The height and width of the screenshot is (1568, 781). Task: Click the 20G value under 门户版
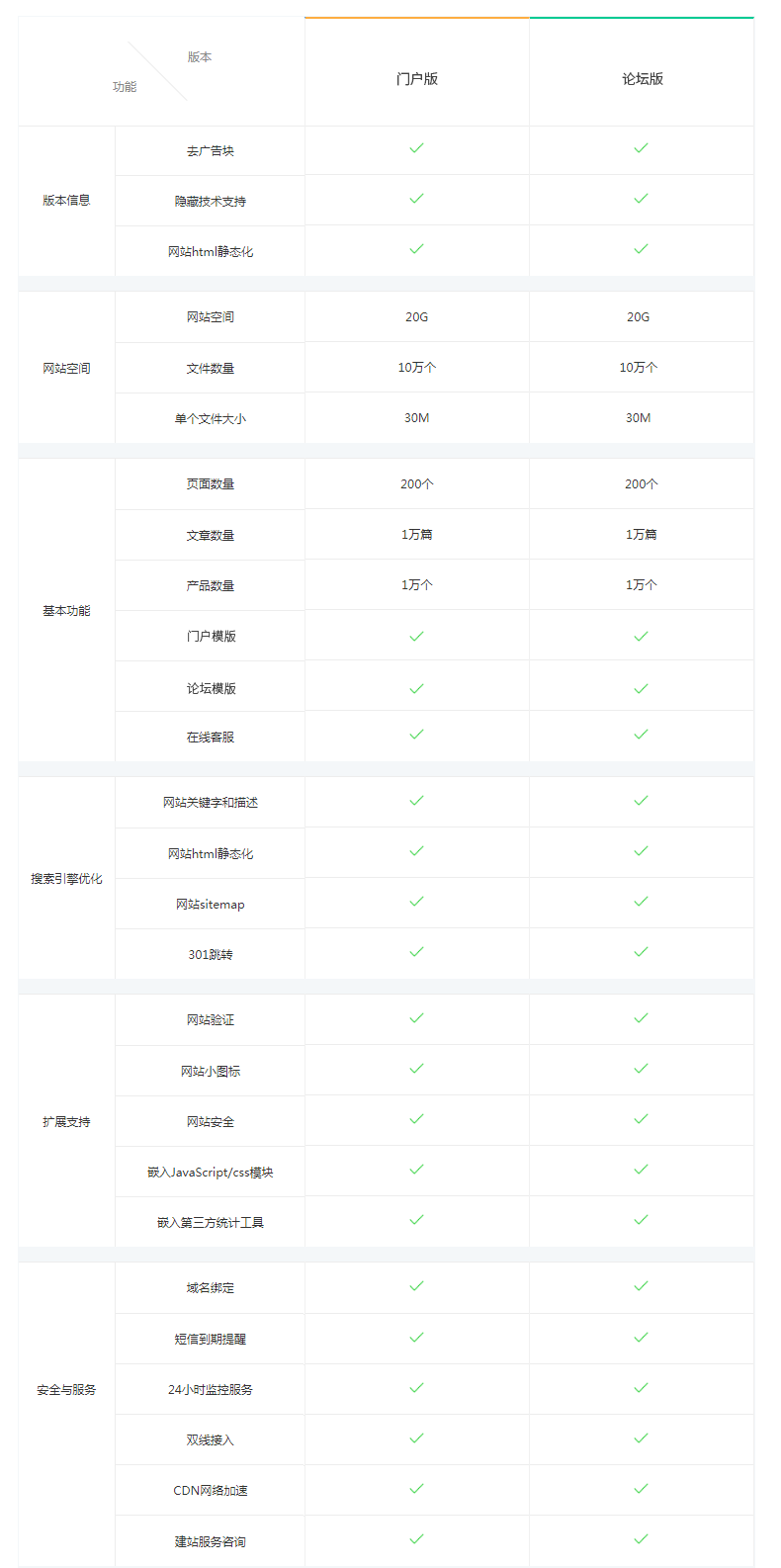[417, 317]
